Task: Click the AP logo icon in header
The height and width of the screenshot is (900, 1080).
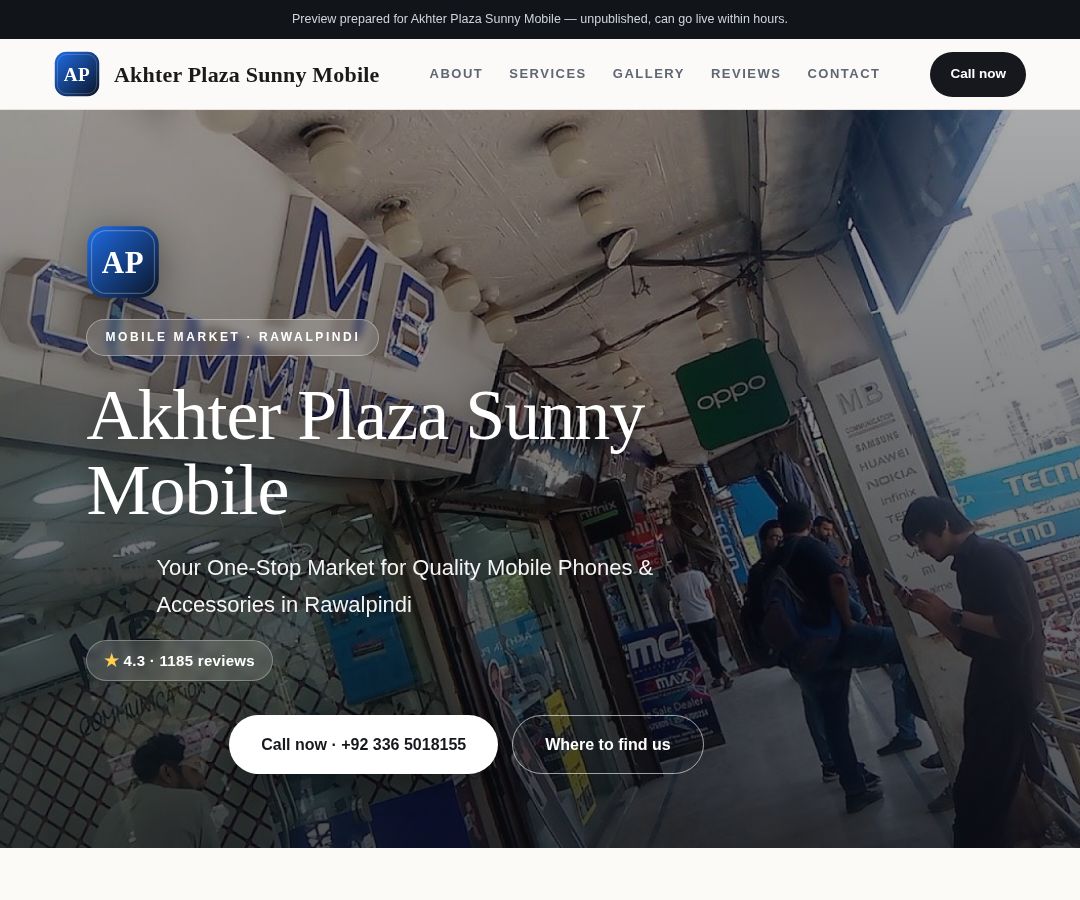Action: (x=76, y=74)
